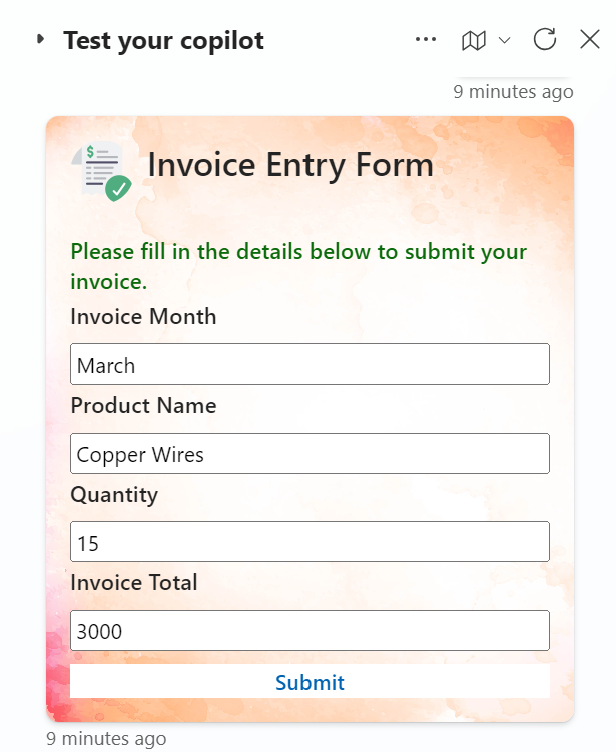This screenshot has height=752, width=616.
Task: Click the Invoice Entry Form heading
Action: tap(290, 165)
